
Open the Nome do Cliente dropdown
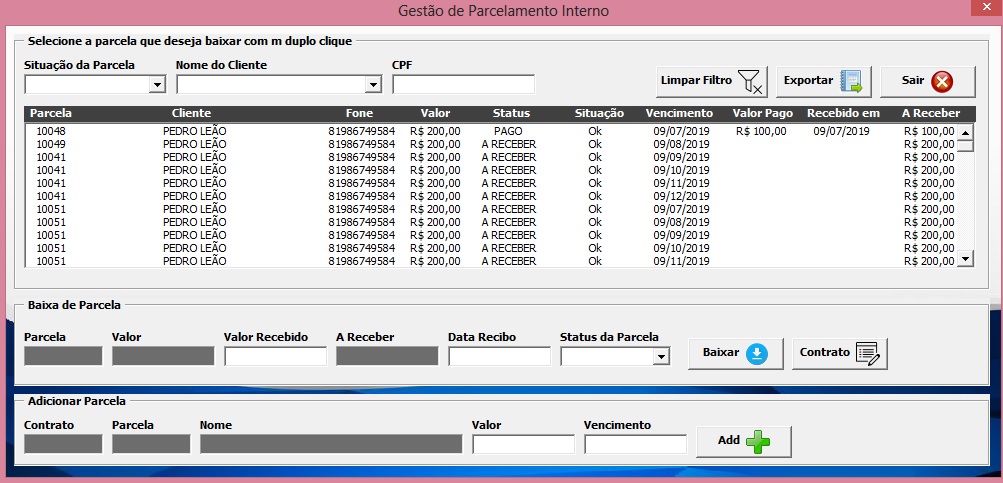point(373,84)
